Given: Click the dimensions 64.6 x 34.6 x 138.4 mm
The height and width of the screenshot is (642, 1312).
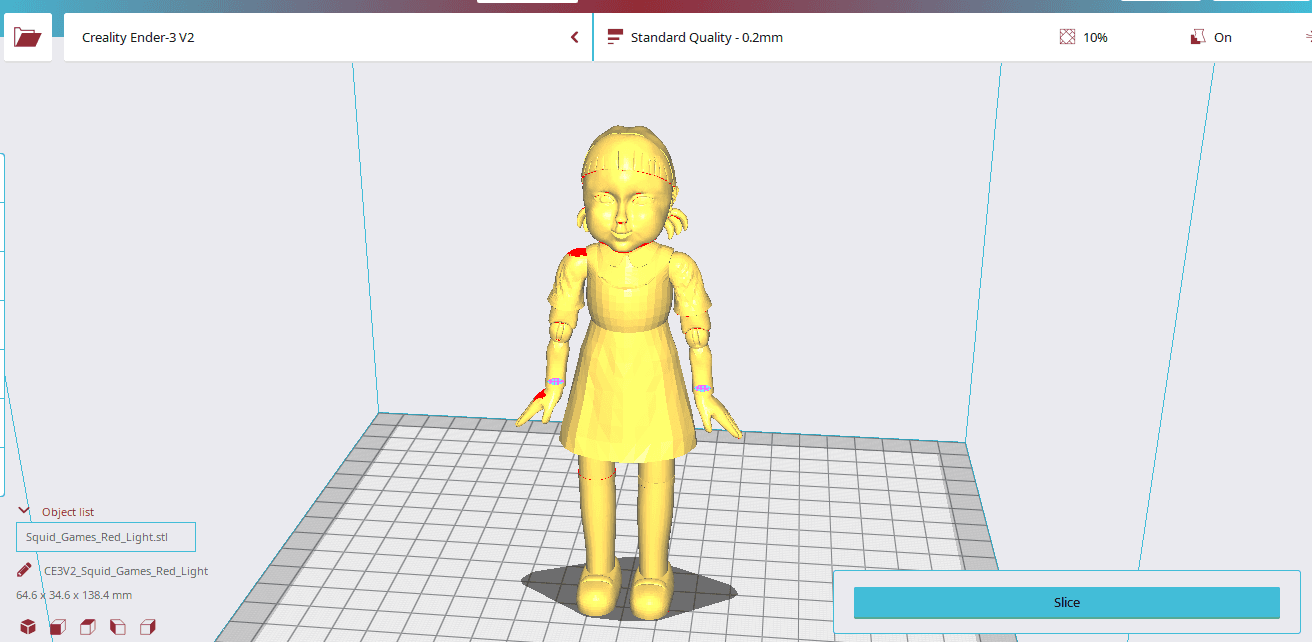Looking at the screenshot, I should pyautogui.click(x=74, y=595).
